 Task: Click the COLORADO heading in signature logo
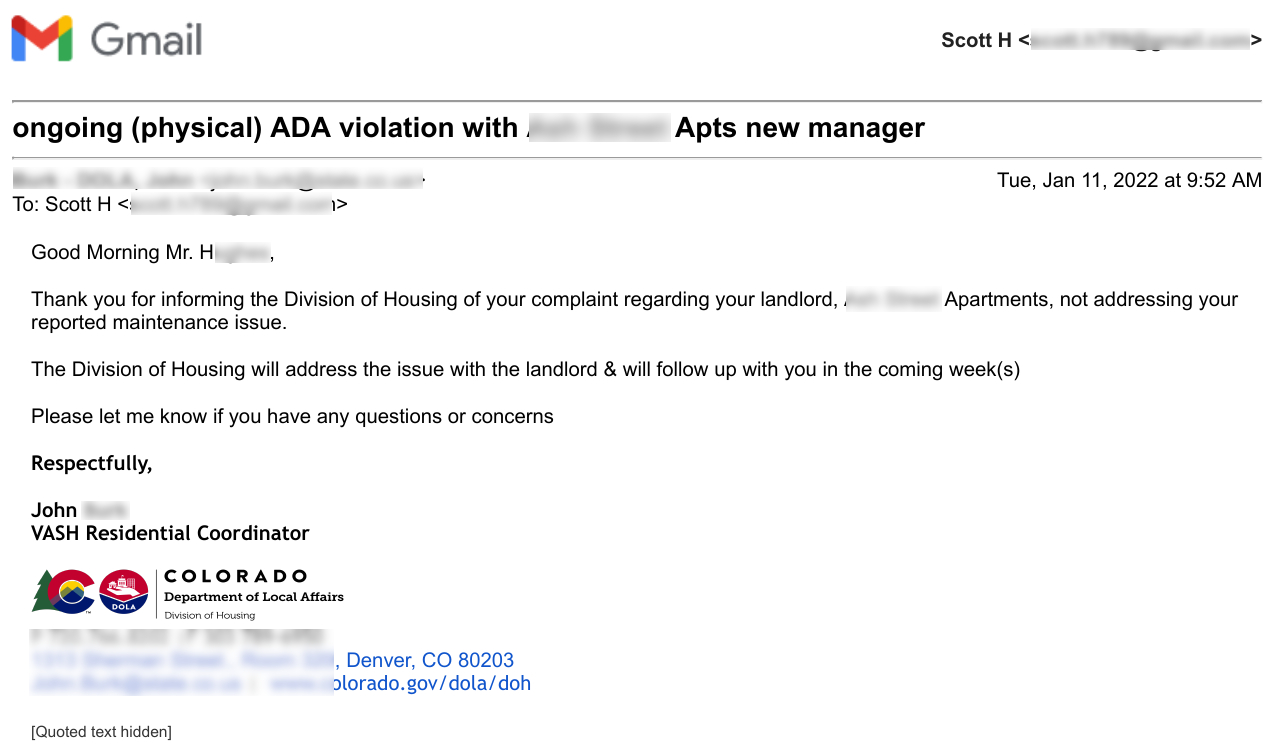pos(235,577)
